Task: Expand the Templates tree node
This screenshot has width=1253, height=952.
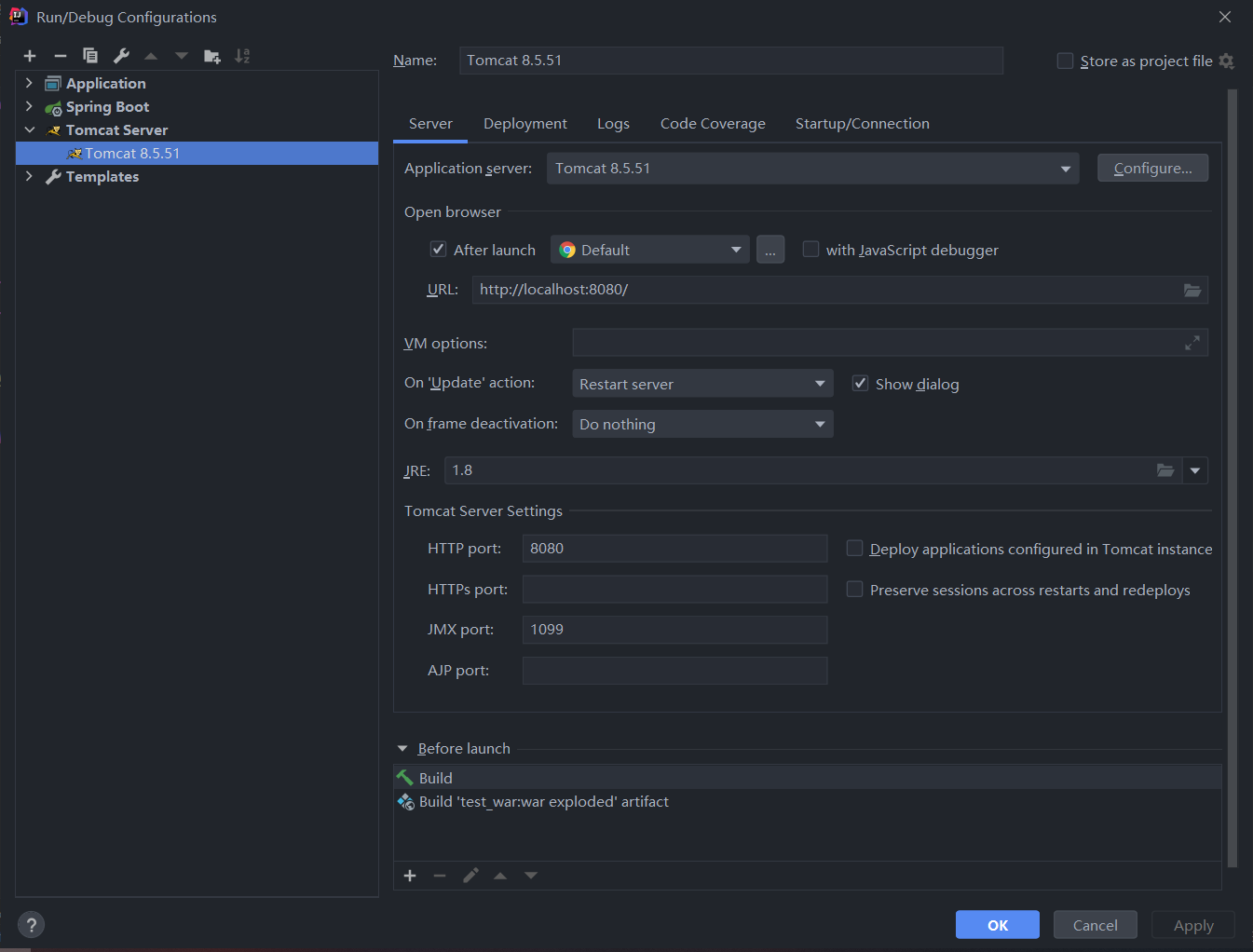Action: tap(29, 176)
